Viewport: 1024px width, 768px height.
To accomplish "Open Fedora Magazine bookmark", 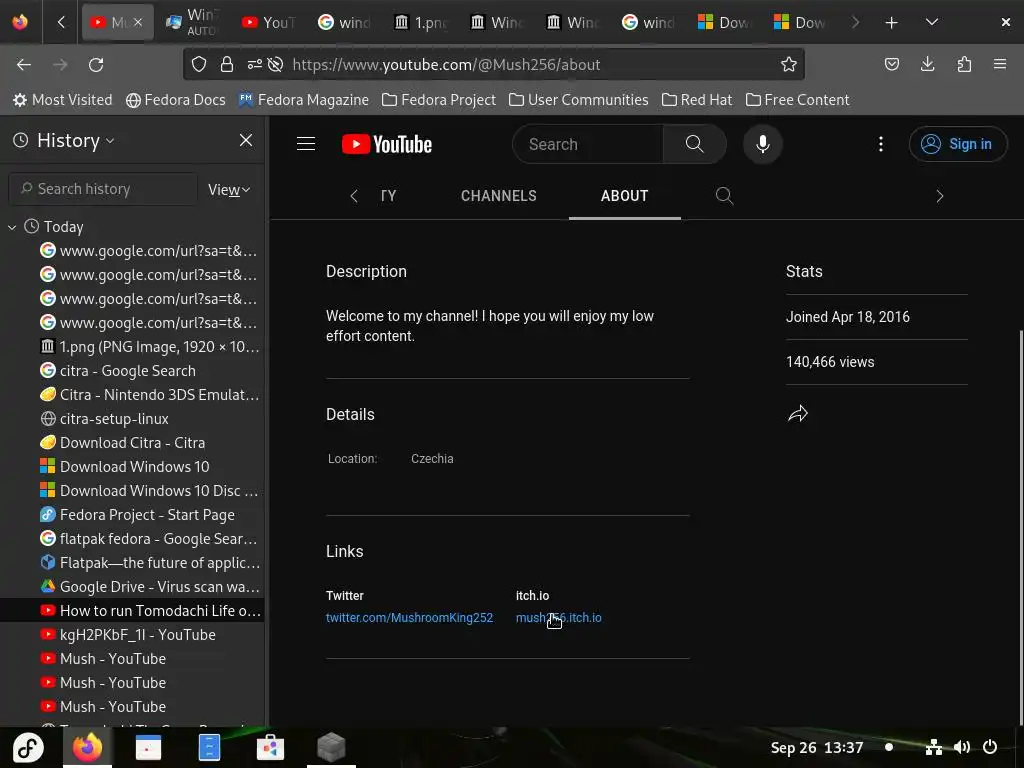I will (x=304, y=100).
